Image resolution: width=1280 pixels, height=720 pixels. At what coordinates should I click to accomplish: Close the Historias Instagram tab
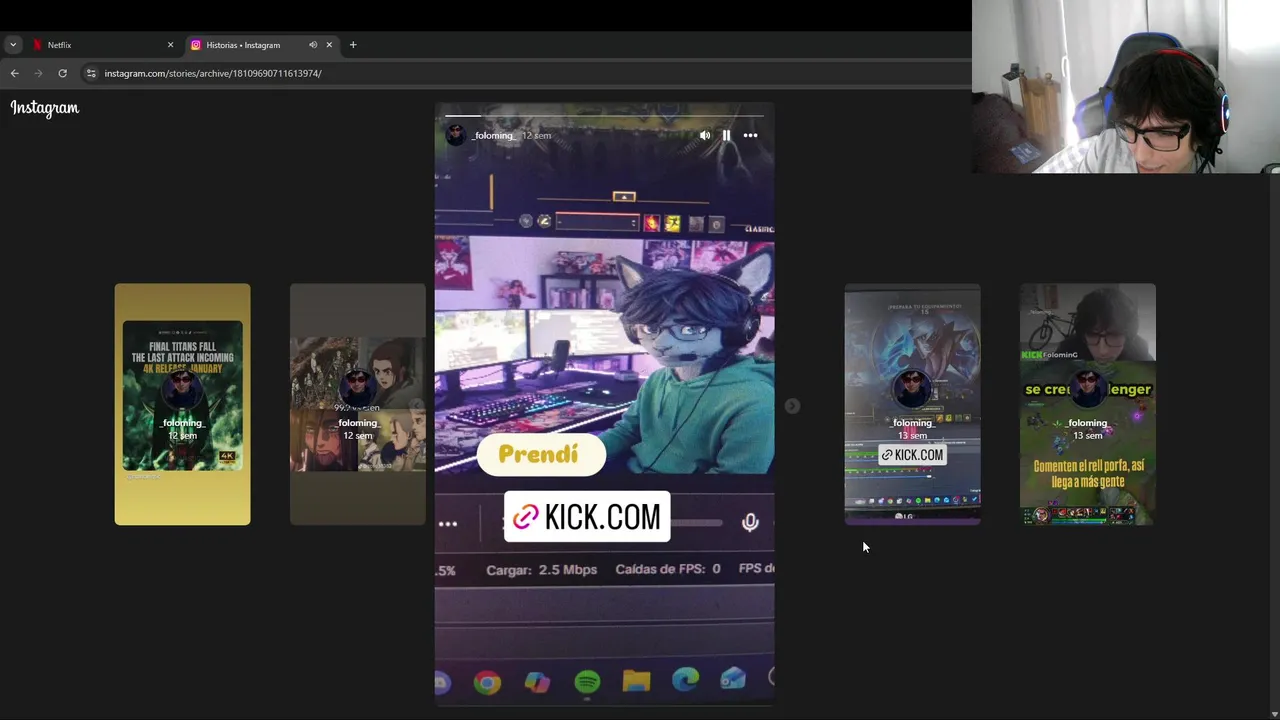(329, 45)
